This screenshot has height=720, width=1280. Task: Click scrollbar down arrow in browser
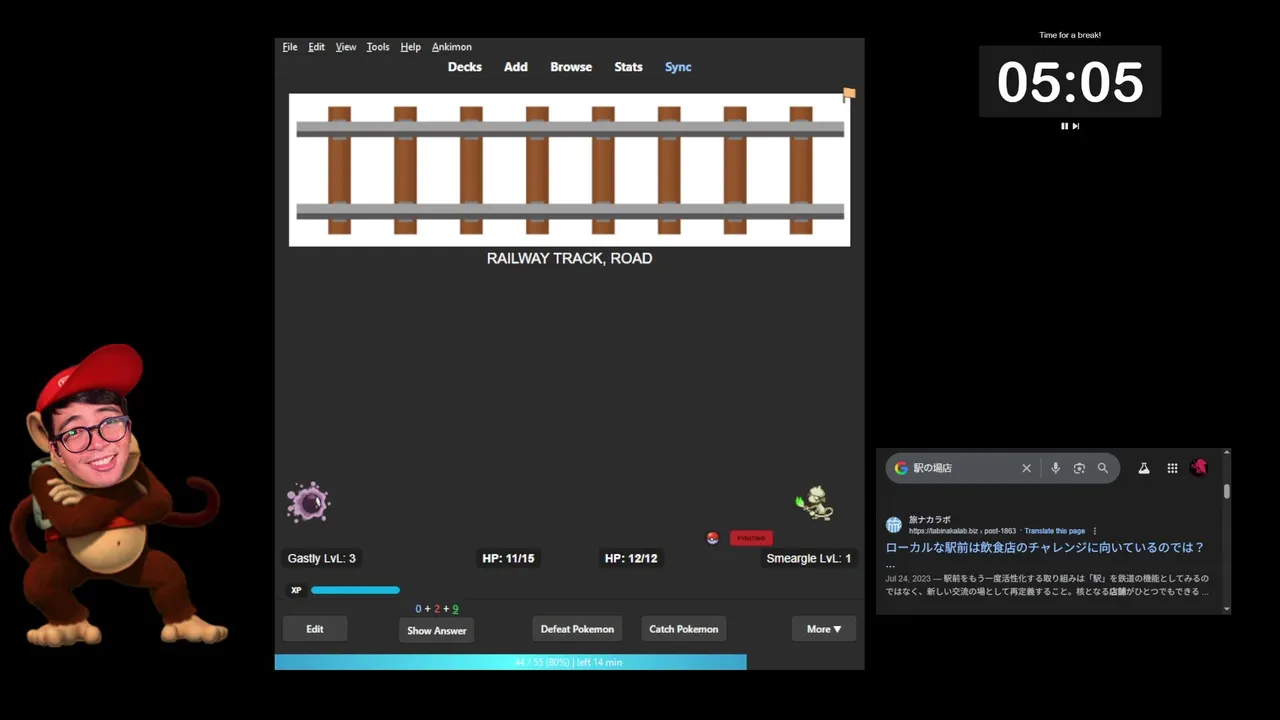(x=1226, y=608)
